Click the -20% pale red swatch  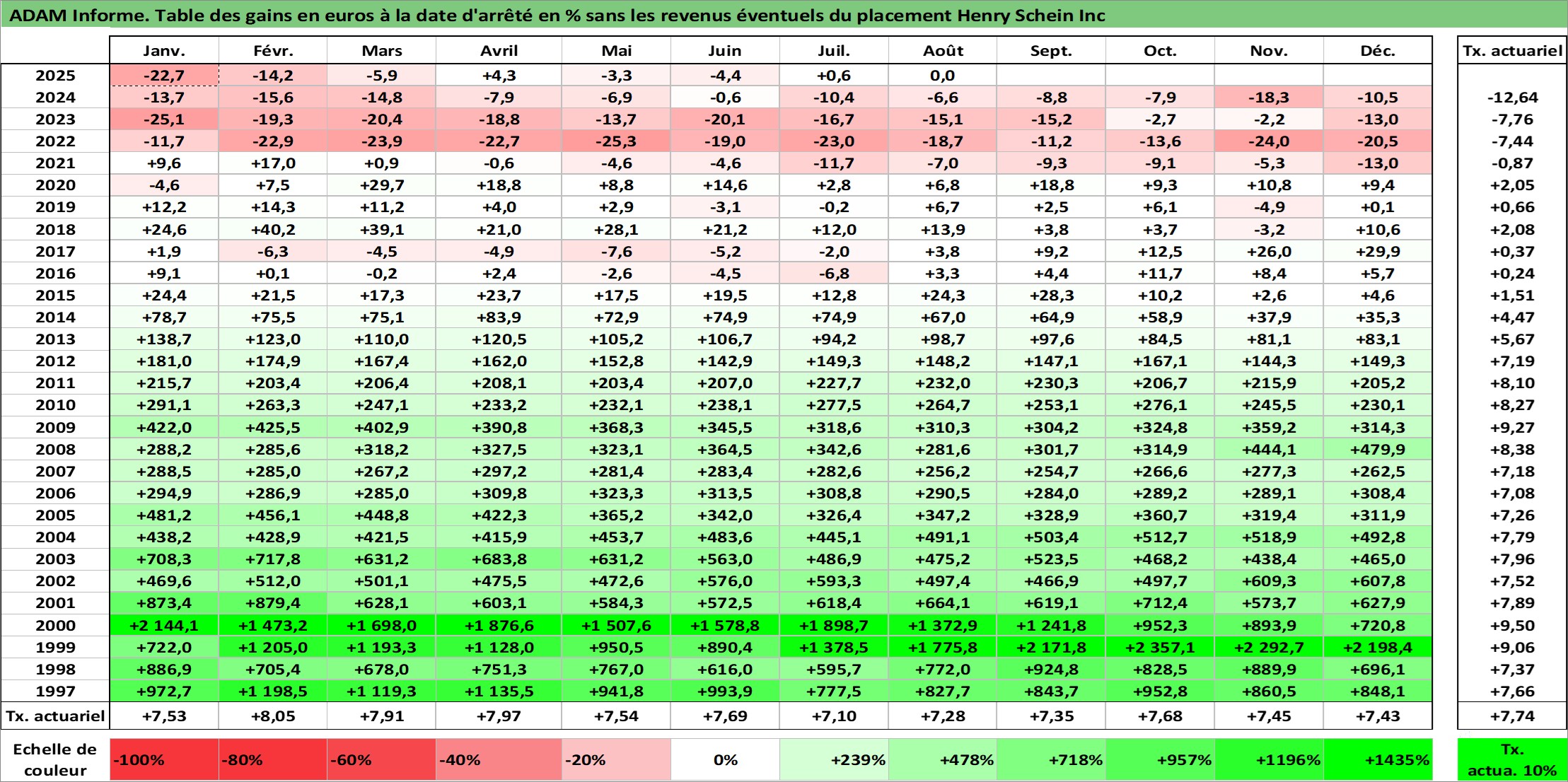tap(616, 759)
